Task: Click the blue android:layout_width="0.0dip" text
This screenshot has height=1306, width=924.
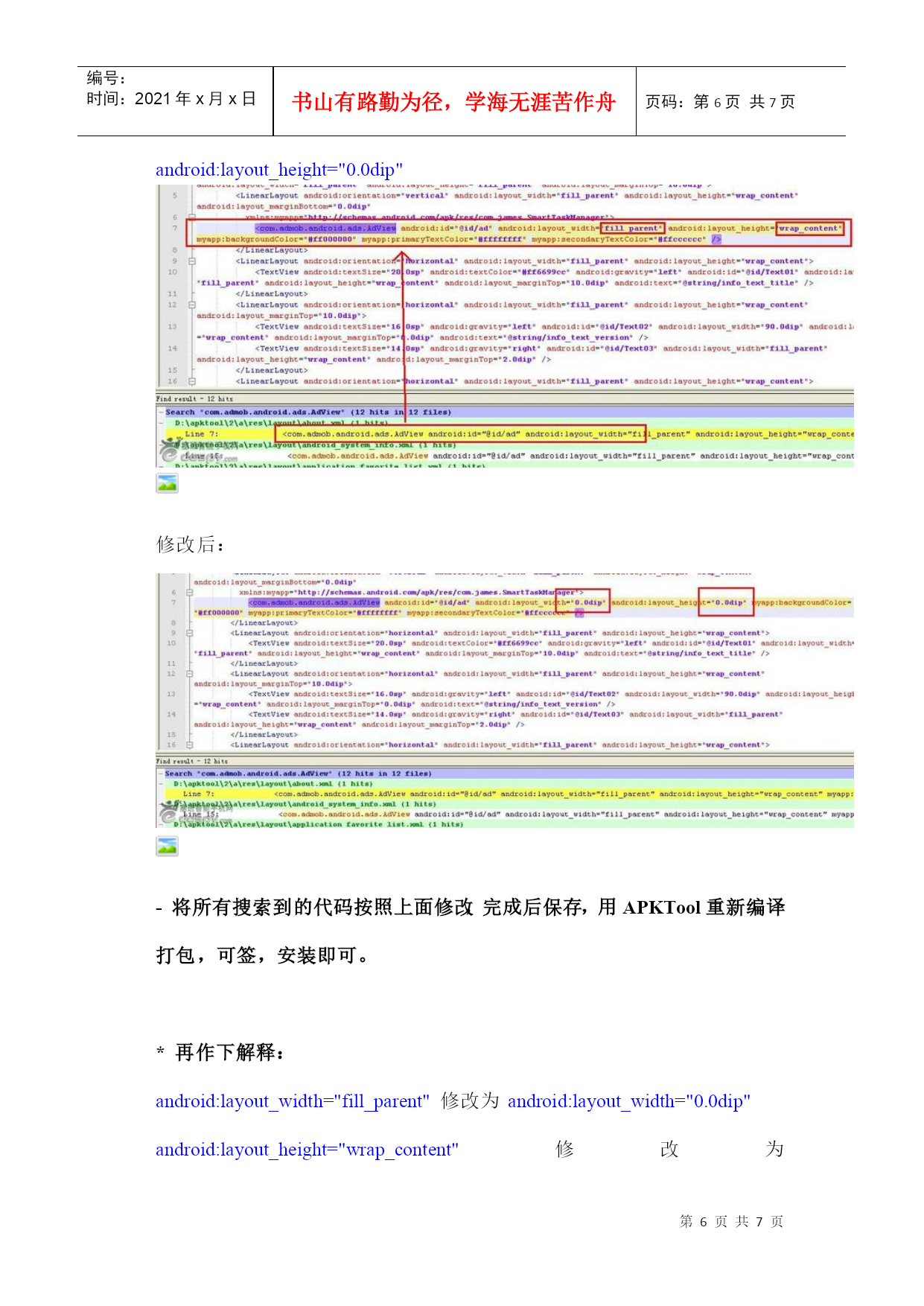Action: [x=629, y=1102]
